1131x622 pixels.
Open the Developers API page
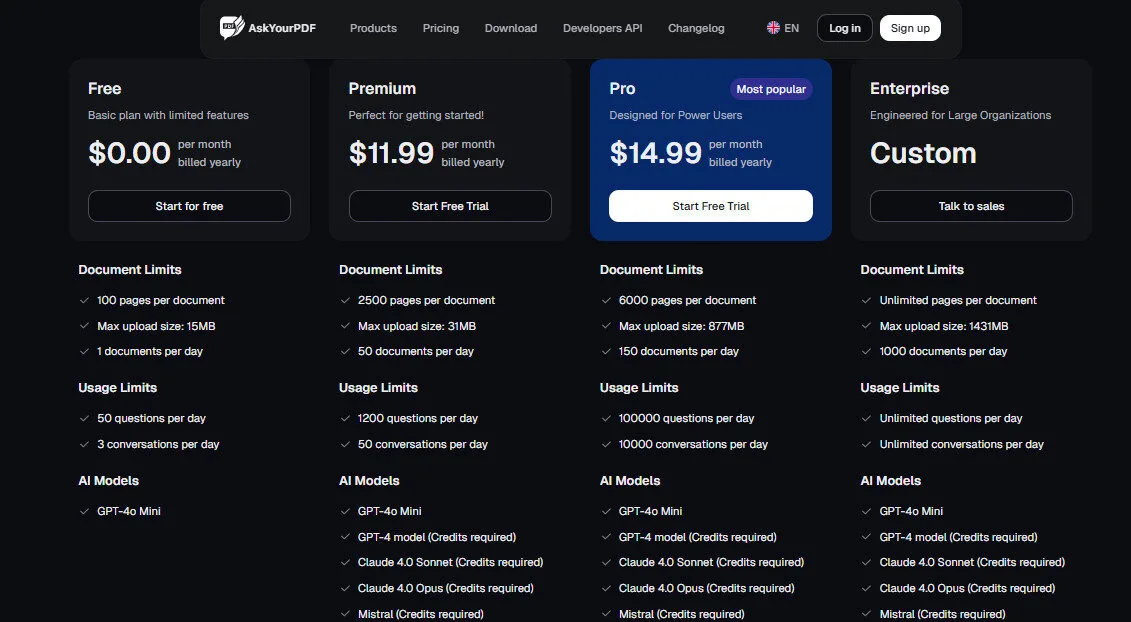click(602, 28)
